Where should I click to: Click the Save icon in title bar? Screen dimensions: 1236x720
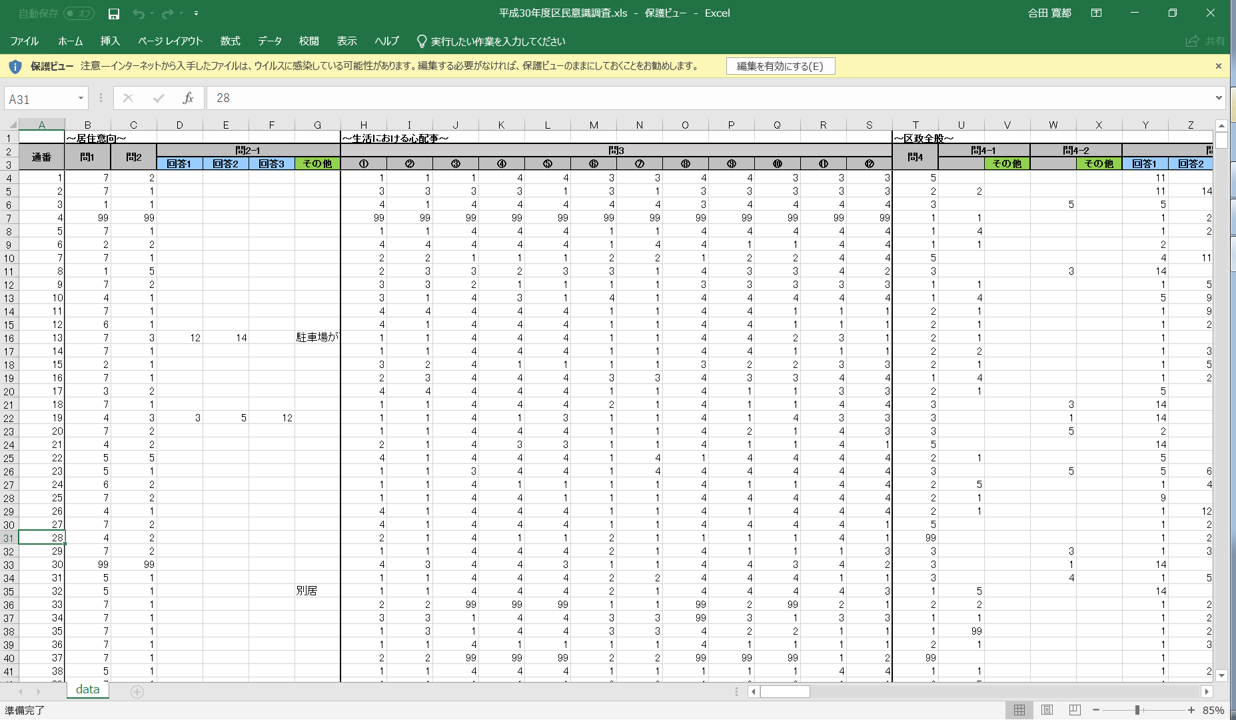(x=114, y=13)
